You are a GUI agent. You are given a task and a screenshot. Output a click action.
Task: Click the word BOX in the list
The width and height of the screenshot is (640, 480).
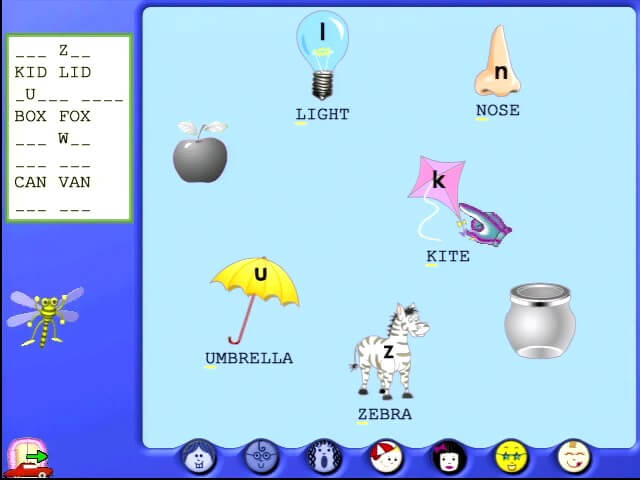(x=31, y=116)
